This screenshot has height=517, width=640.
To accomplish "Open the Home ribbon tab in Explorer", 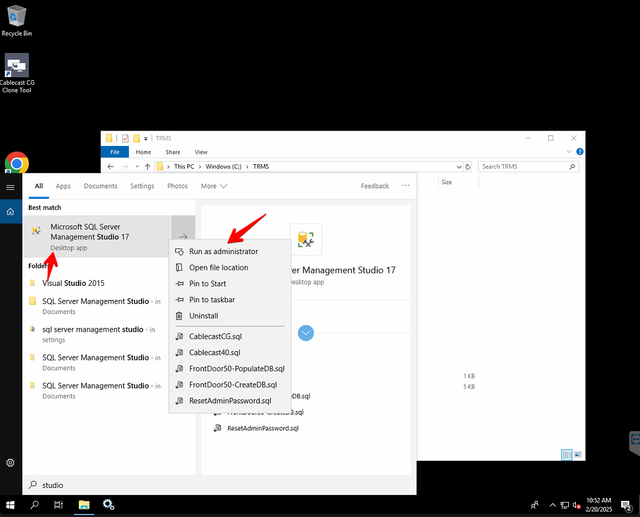I will 143,152.
